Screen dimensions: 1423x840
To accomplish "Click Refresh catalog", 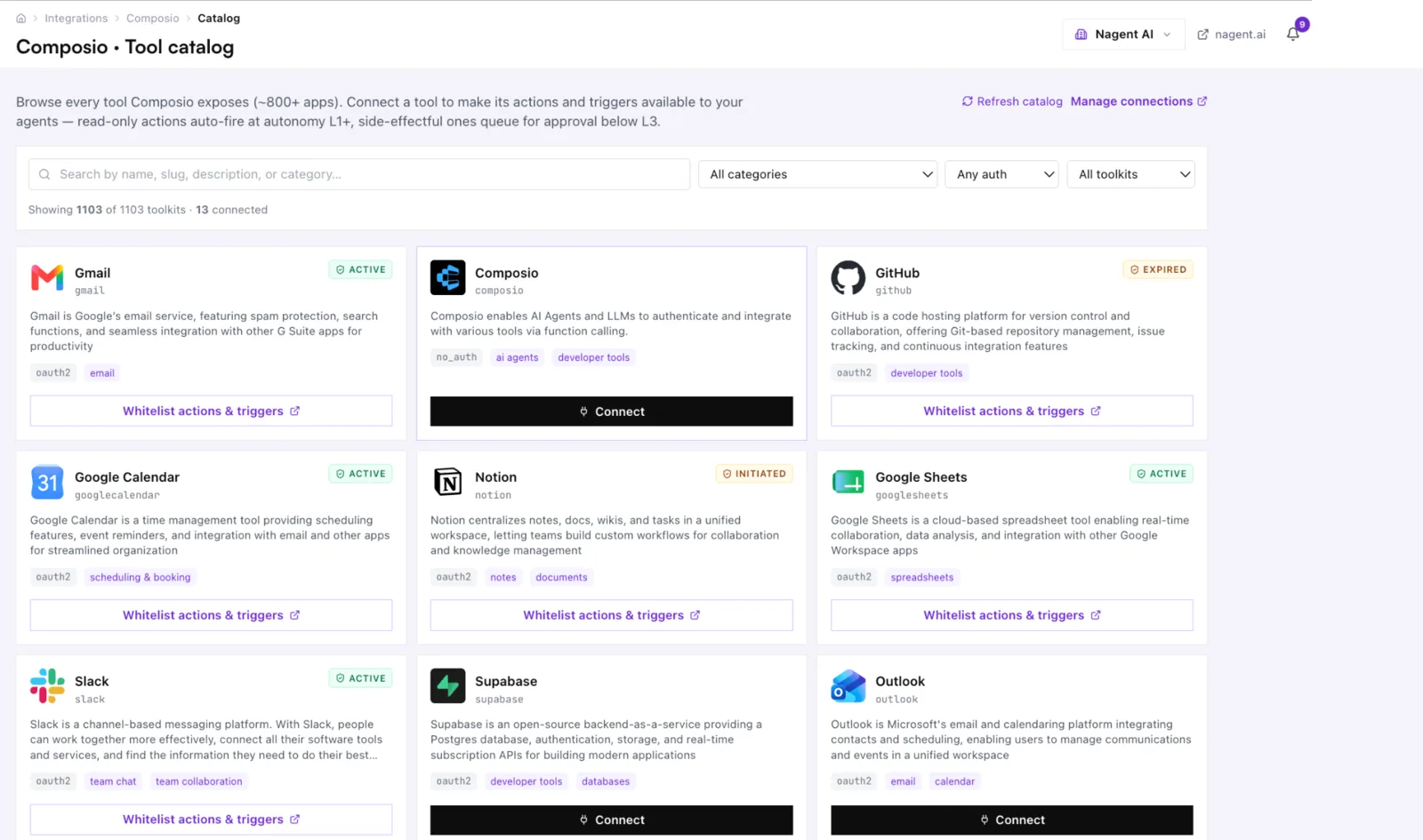I will tap(1012, 101).
